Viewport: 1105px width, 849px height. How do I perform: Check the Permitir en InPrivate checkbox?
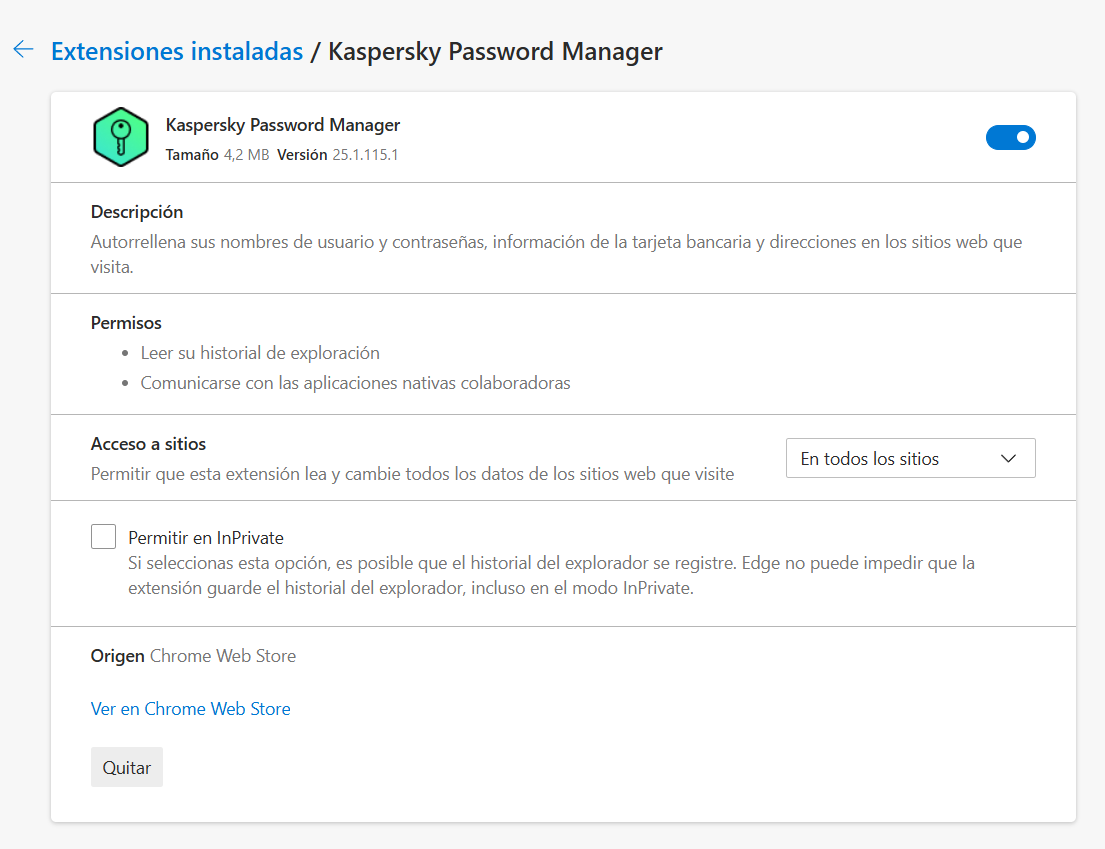[103, 537]
